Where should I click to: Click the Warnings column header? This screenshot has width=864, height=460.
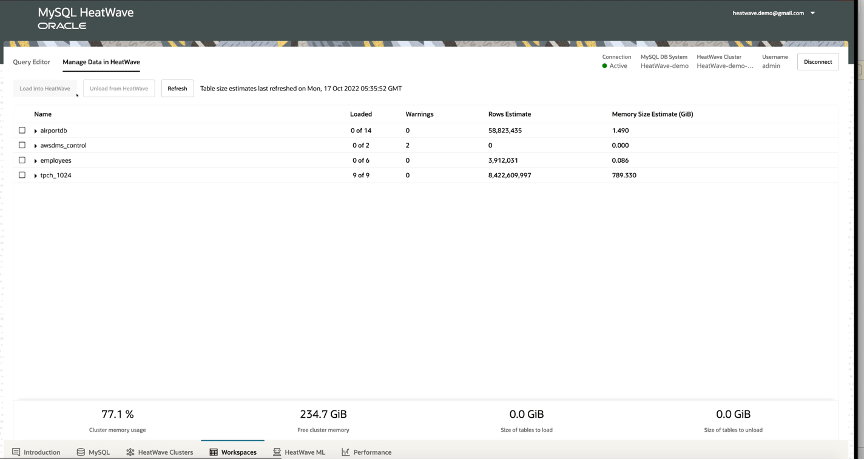point(419,114)
